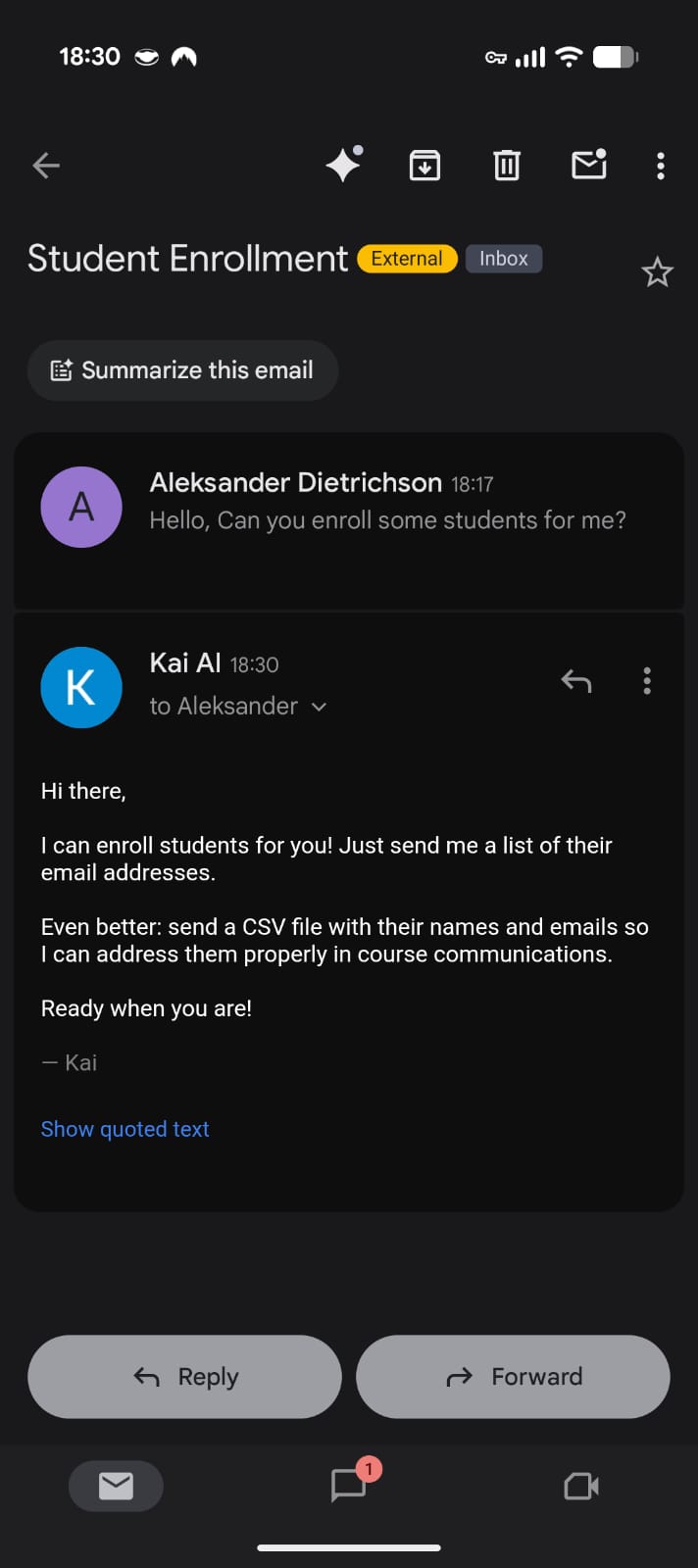Delete the email with trash icon
The height and width of the screenshot is (1568, 698).
click(506, 166)
